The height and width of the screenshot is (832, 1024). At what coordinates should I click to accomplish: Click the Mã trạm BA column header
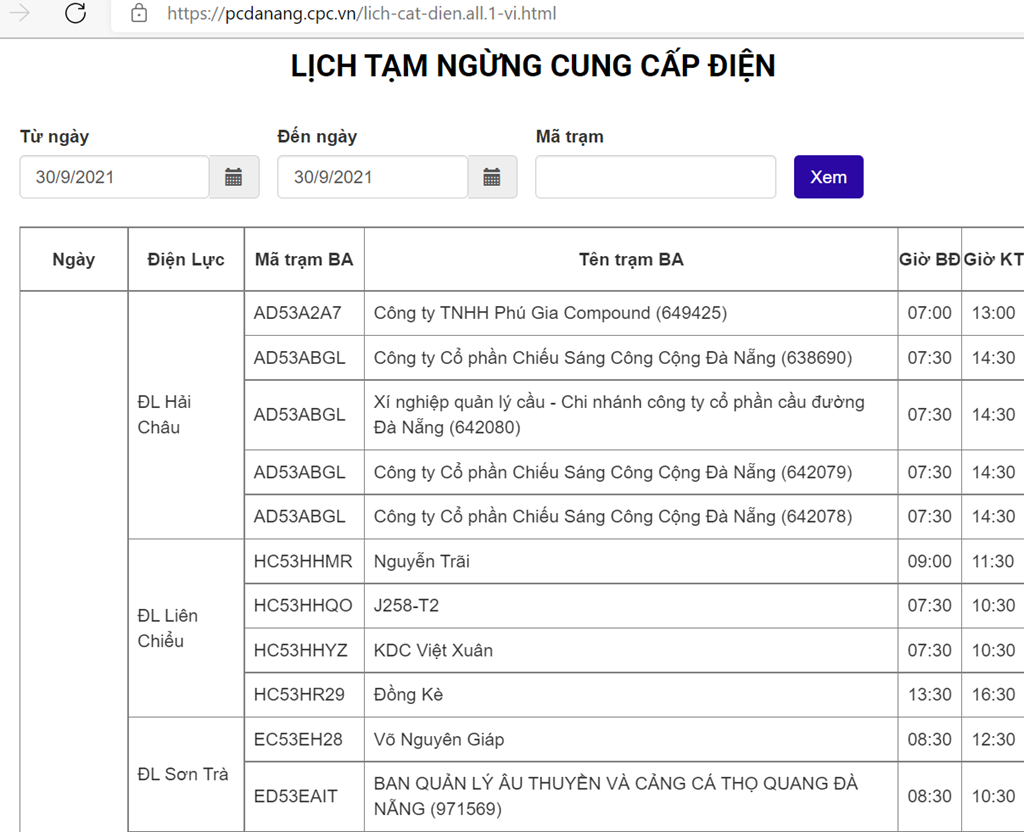point(304,259)
